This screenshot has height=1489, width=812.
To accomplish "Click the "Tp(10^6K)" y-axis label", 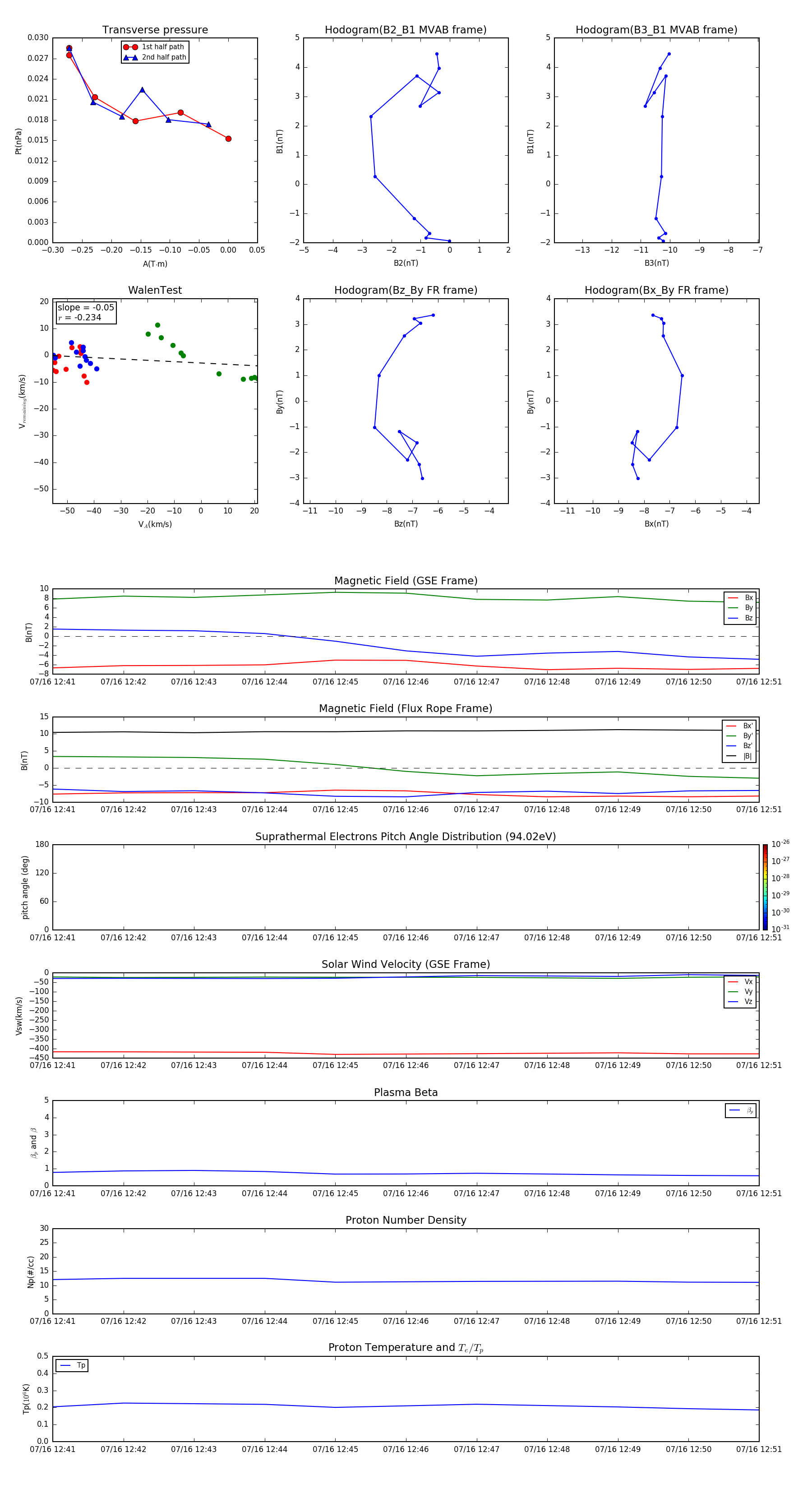I will tap(26, 1399).
